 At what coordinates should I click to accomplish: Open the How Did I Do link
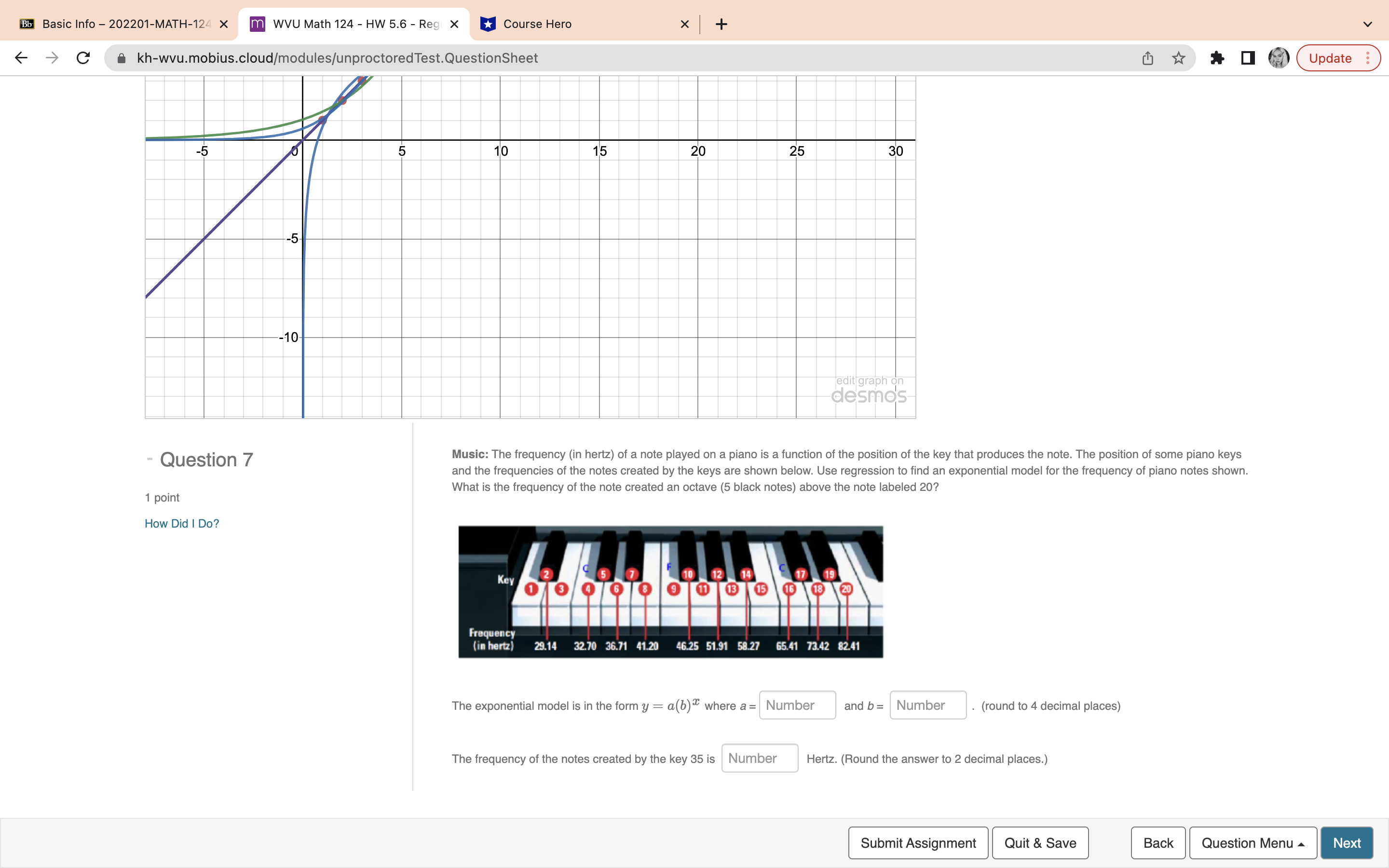[x=181, y=523]
